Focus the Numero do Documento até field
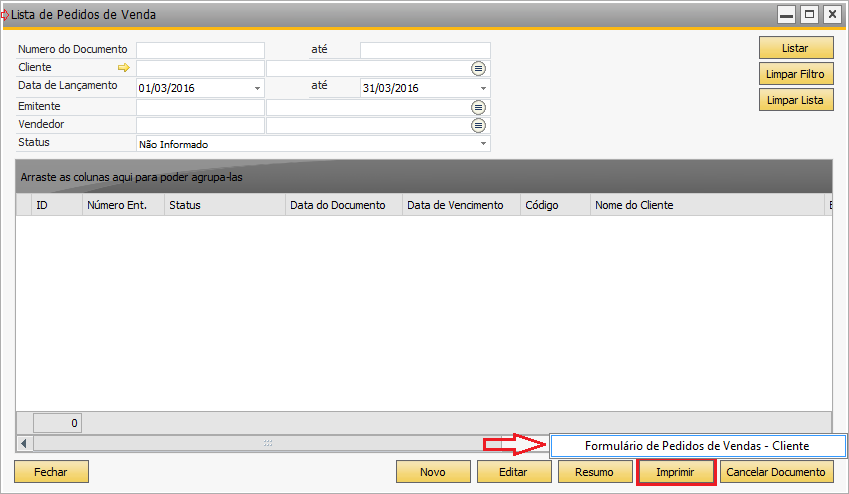Image resolution: width=849 pixels, height=494 pixels. pyautogui.click(x=425, y=50)
